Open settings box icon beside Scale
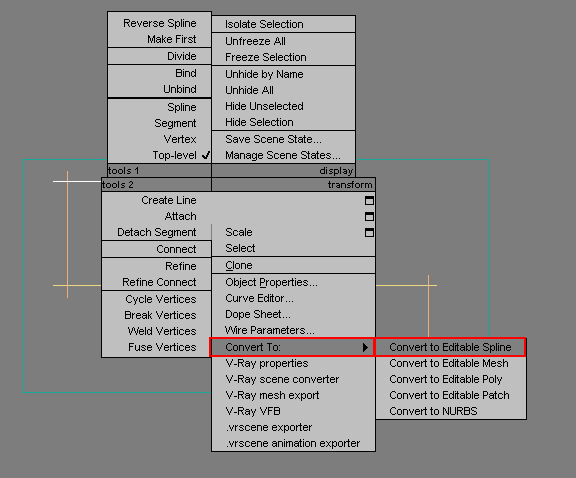Viewport: 576px width, 478px height. (x=369, y=233)
